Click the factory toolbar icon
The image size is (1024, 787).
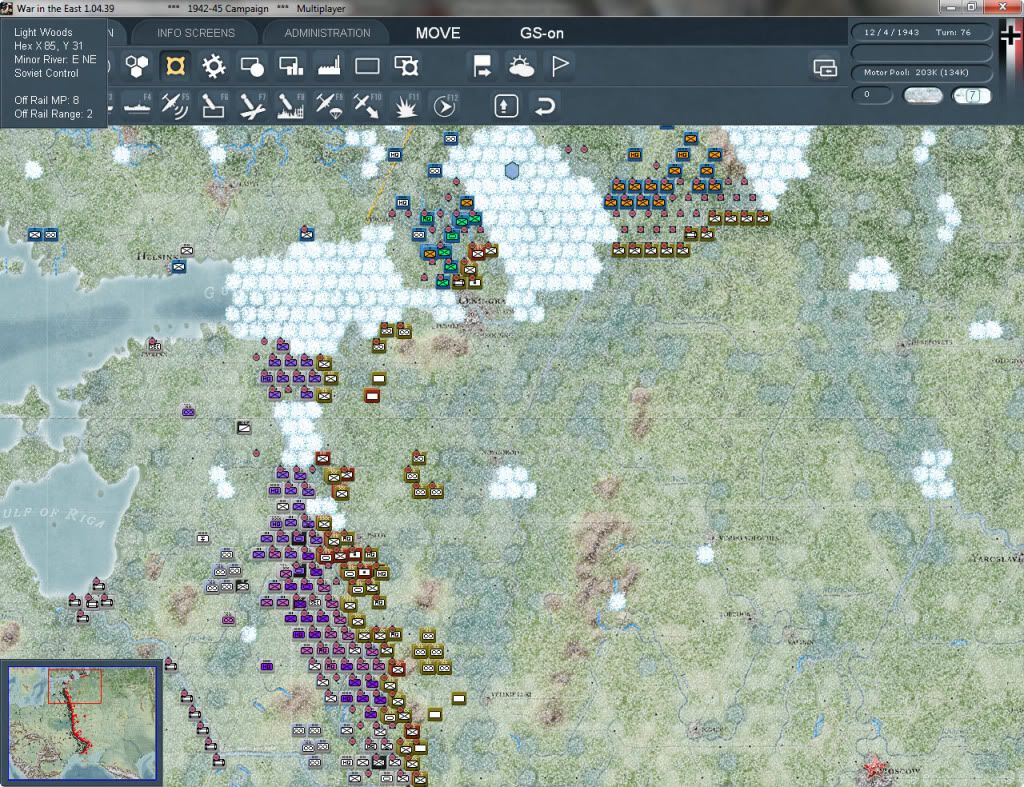pyautogui.click(x=329, y=66)
